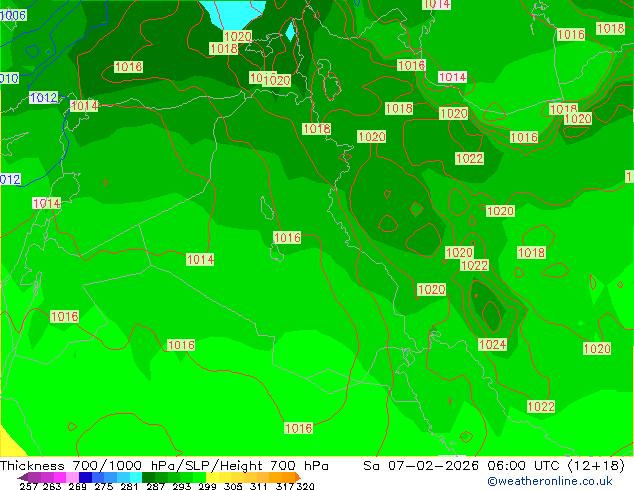Click the legend value 317
634x490 pixels.
pyautogui.click(x=285, y=486)
